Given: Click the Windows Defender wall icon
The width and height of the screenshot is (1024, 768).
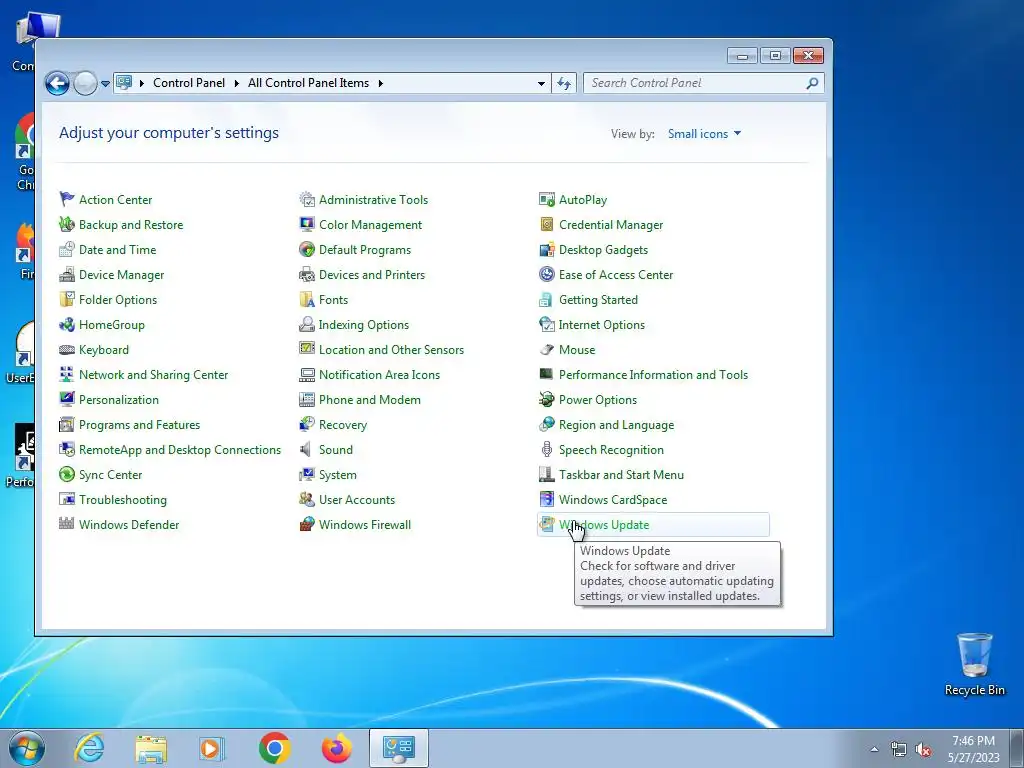Looking at the screenshot, I should 67,523.
